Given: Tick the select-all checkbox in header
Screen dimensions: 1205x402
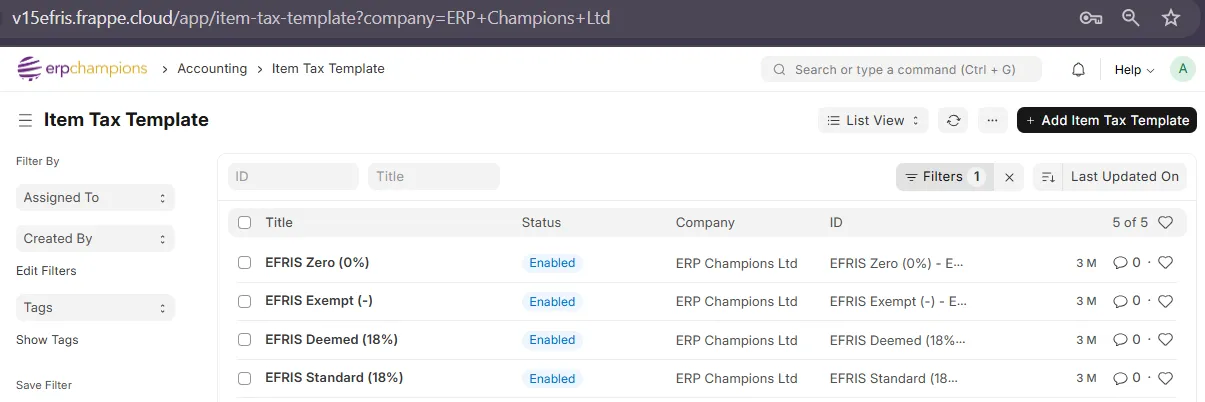Looking at the screenshot, I should (x=245, y=222).
